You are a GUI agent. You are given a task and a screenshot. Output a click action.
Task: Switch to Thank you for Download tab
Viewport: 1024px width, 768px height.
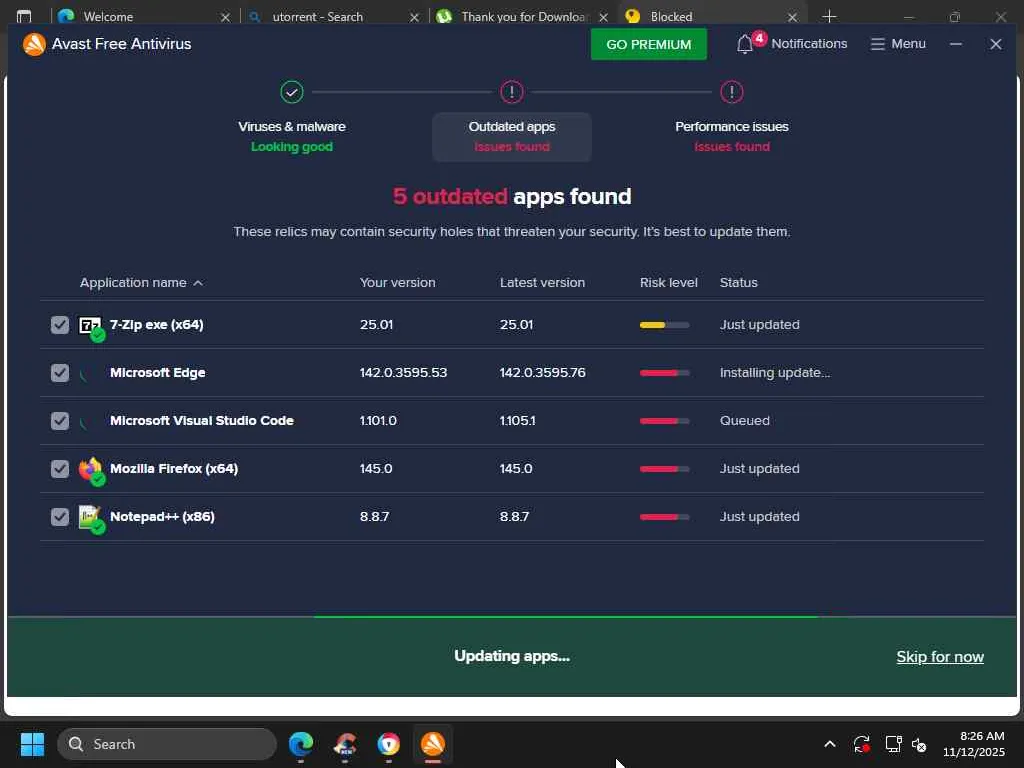pos(520,16)
